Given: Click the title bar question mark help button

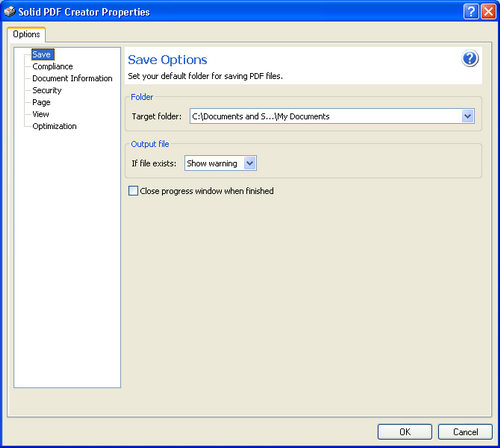Looking at the screenshot, I should pyautogui.click(x=471, y=12).
